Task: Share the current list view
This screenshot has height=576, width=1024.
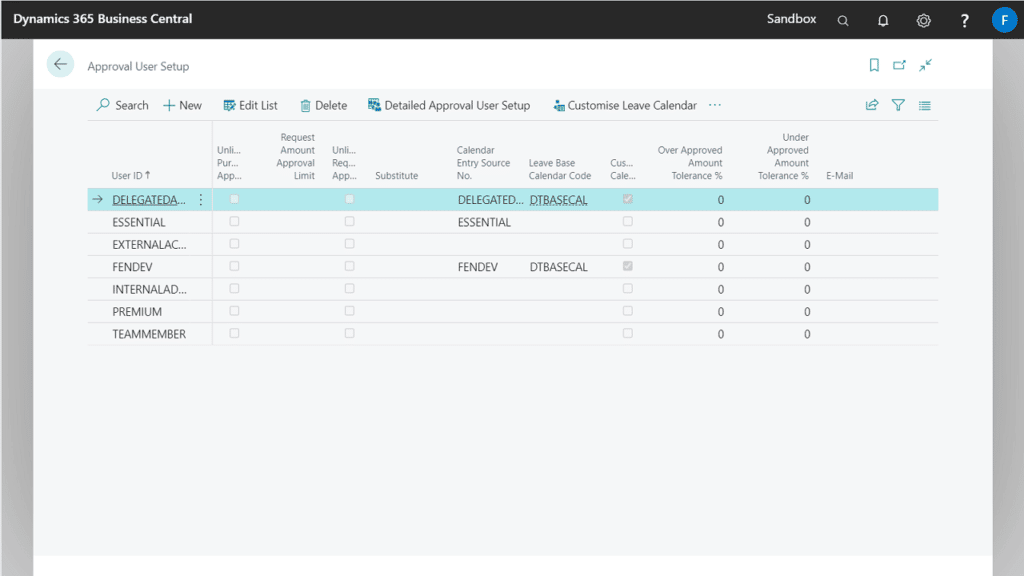Action: [871, 105]
